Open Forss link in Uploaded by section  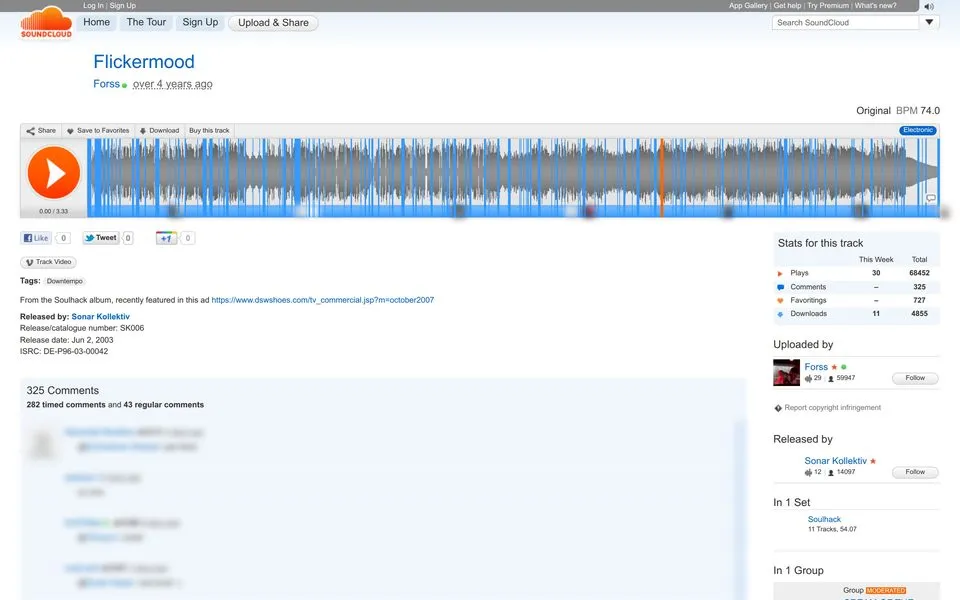pyautogui.click(x=816, y=367)
